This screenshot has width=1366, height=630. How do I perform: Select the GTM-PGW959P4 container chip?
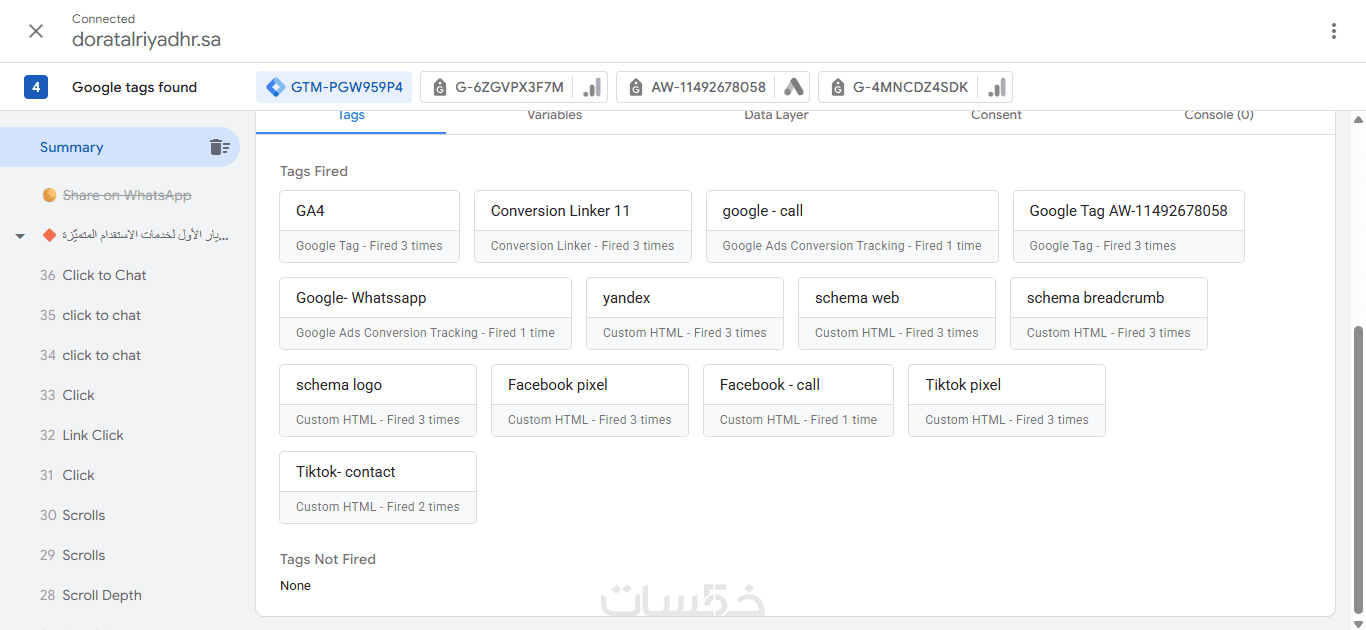tap(334, 87)
